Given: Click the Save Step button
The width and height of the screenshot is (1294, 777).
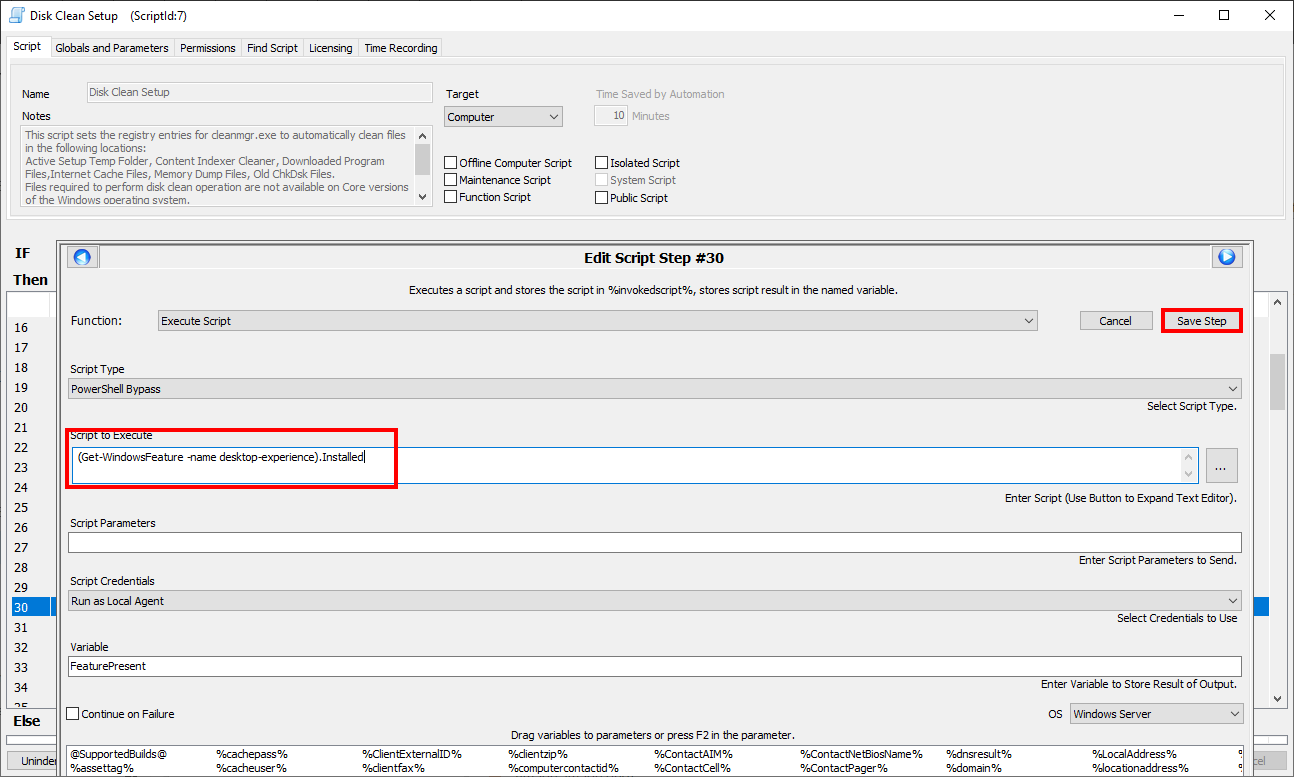Looking at the screenshot, I should pos(1201,321).
